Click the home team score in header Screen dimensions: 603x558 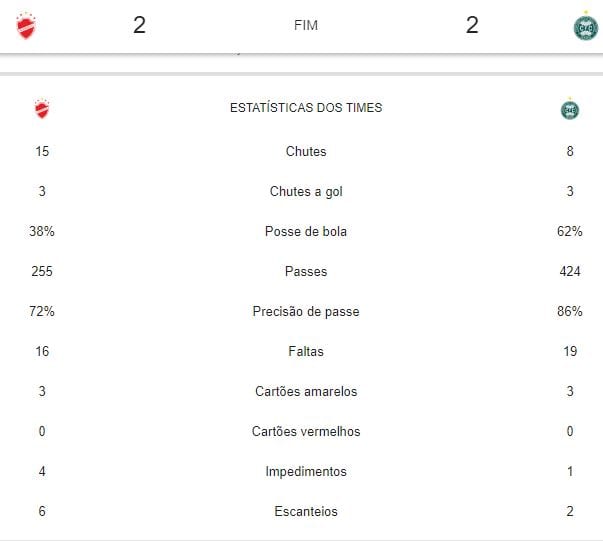tap(139, 26)
